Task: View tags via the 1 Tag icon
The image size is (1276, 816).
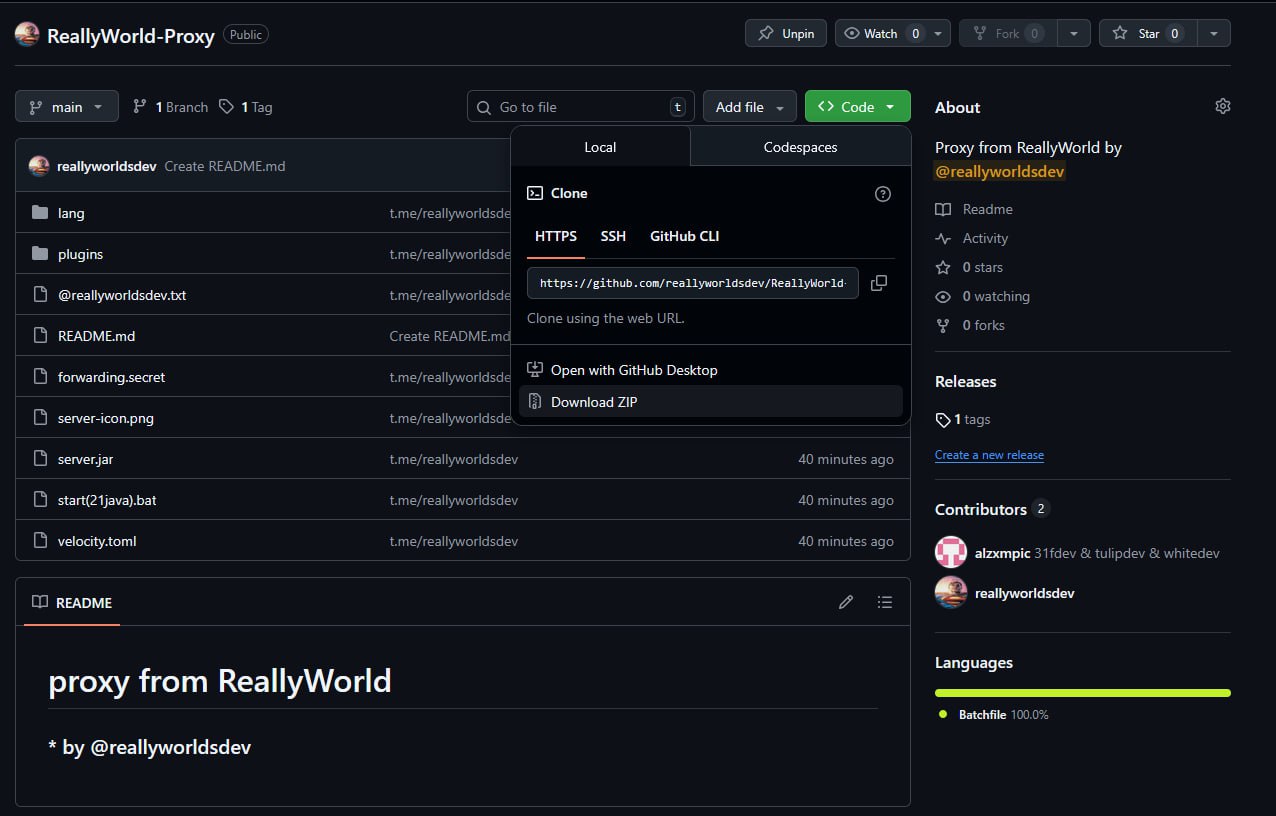Action: (245, 106)
